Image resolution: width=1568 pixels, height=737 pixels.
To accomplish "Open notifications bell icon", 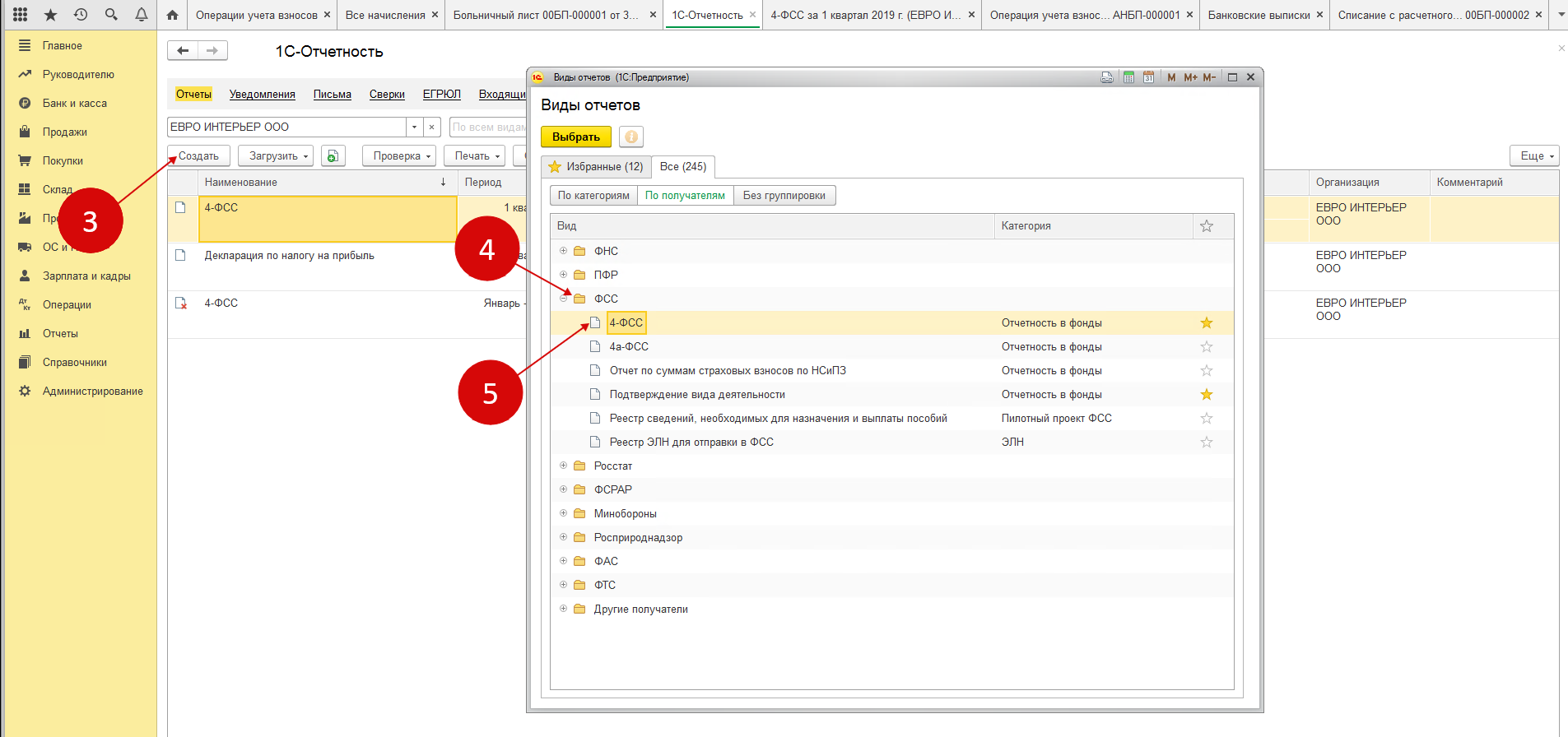I will tap(142, 15).
